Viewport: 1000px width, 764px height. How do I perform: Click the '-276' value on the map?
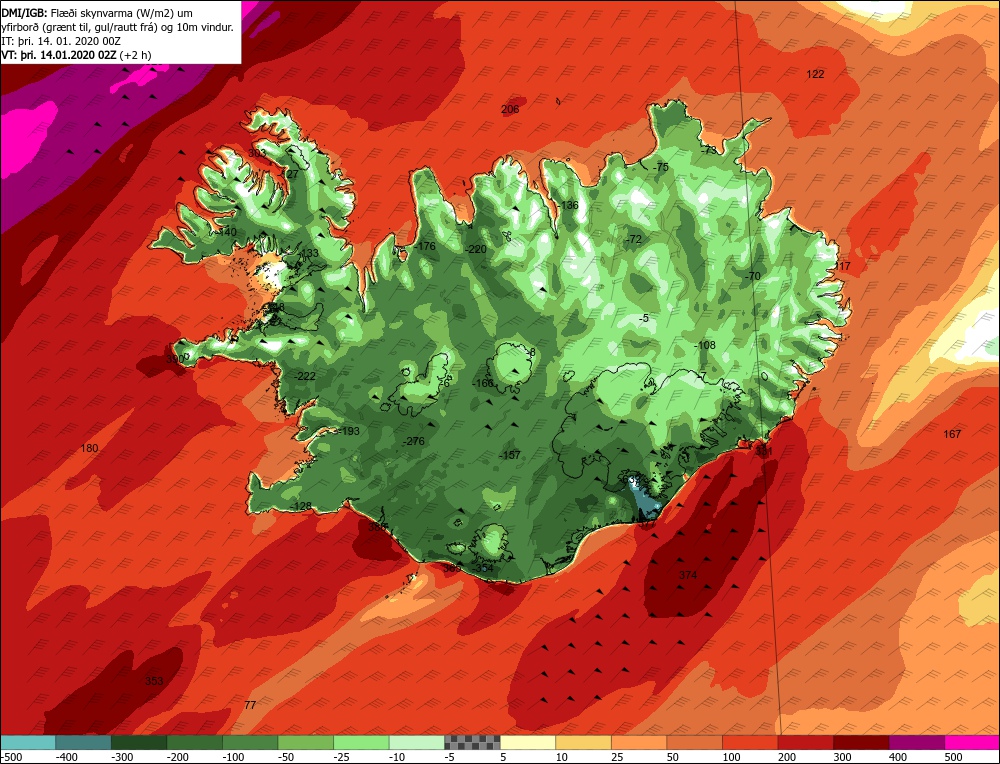[413, 441]
